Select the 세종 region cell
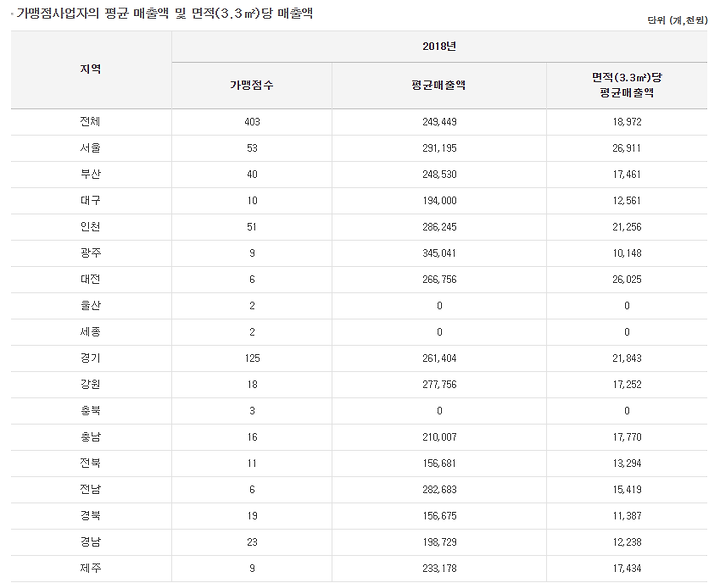The image size is (720, 583). click(90, 331)
